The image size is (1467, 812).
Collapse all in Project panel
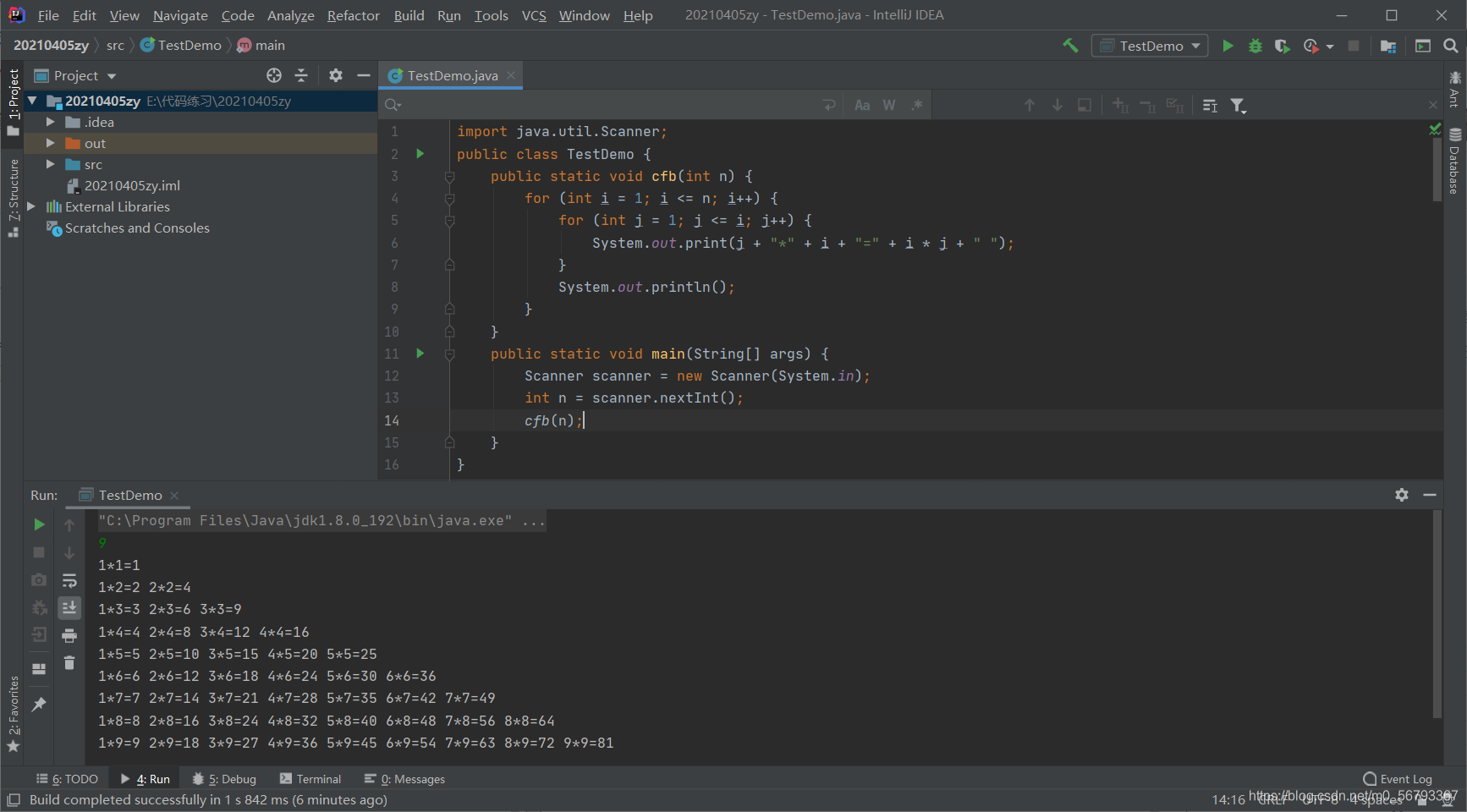point(301,75)
